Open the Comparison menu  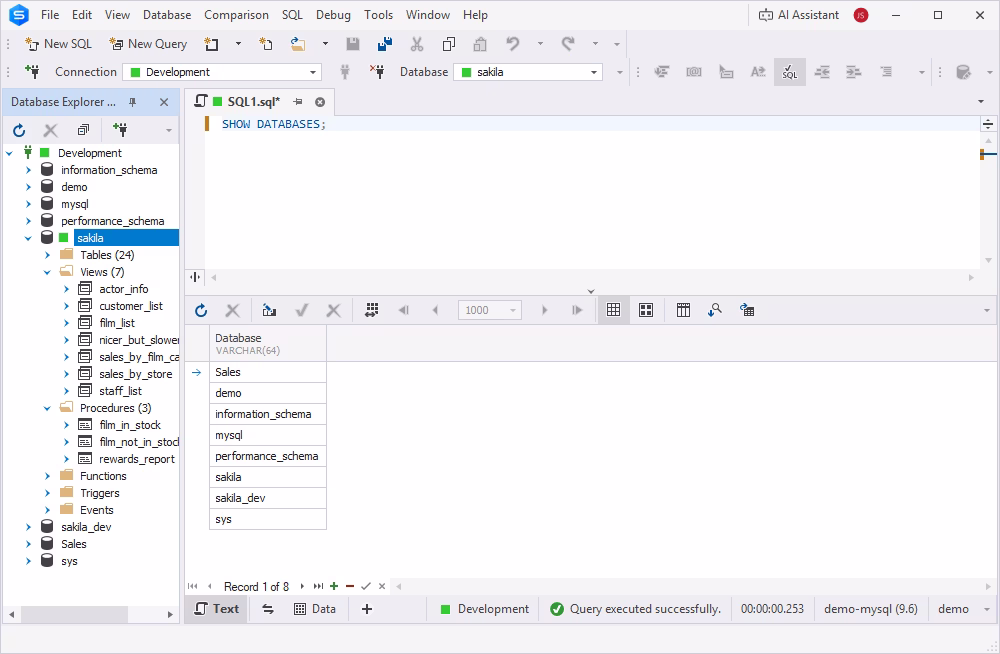point(237,15)
